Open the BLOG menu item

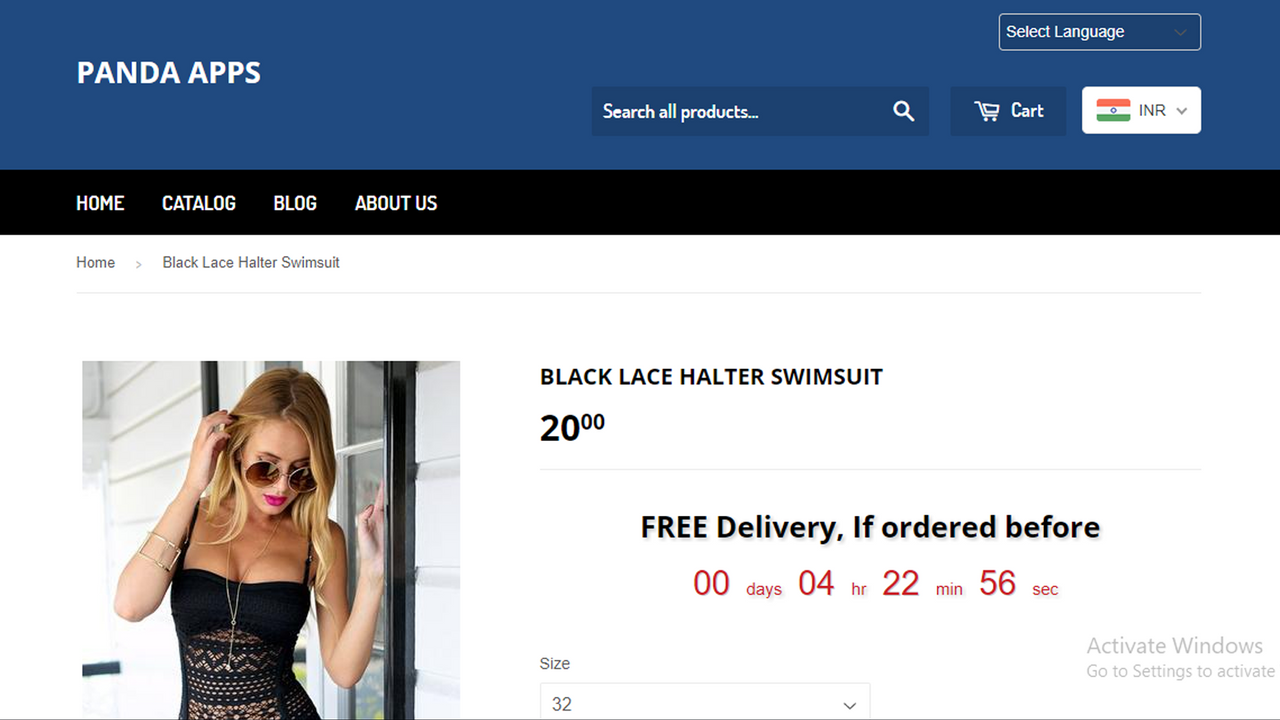coord(295,203)
